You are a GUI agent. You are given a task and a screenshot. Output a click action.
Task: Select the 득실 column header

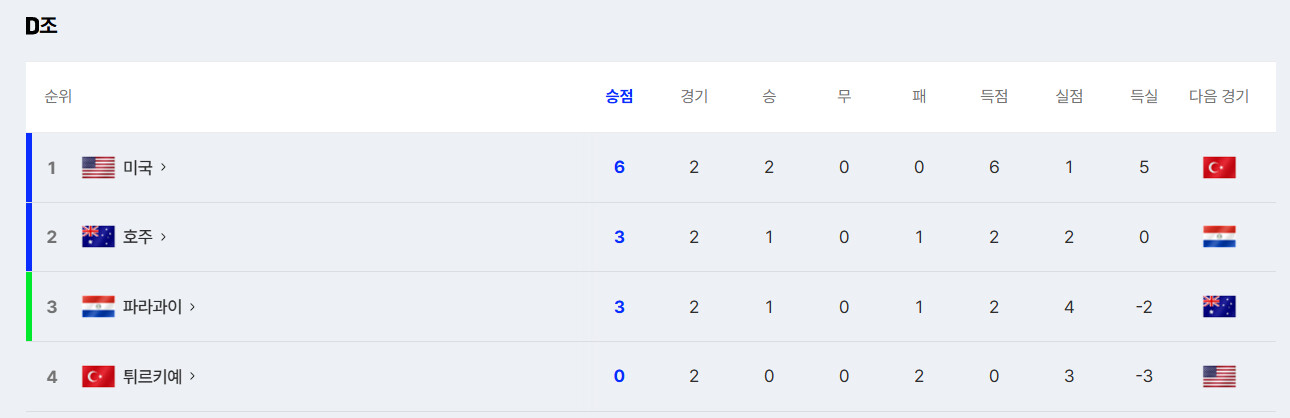[x=1144, y=97]
